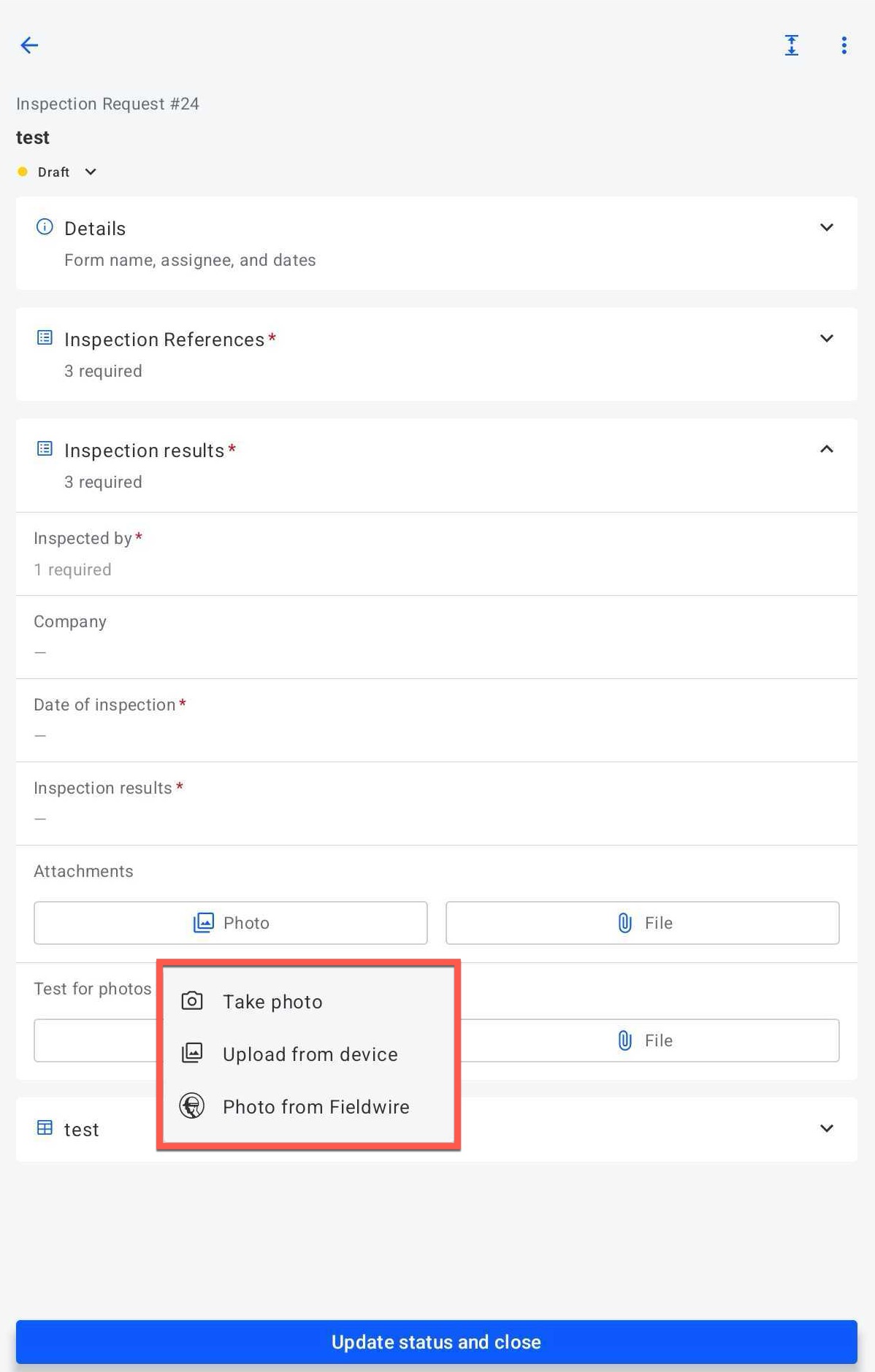Open the Draft status dropdown
The width and height of the screenshot is (875, 1372).
(90, 172)
